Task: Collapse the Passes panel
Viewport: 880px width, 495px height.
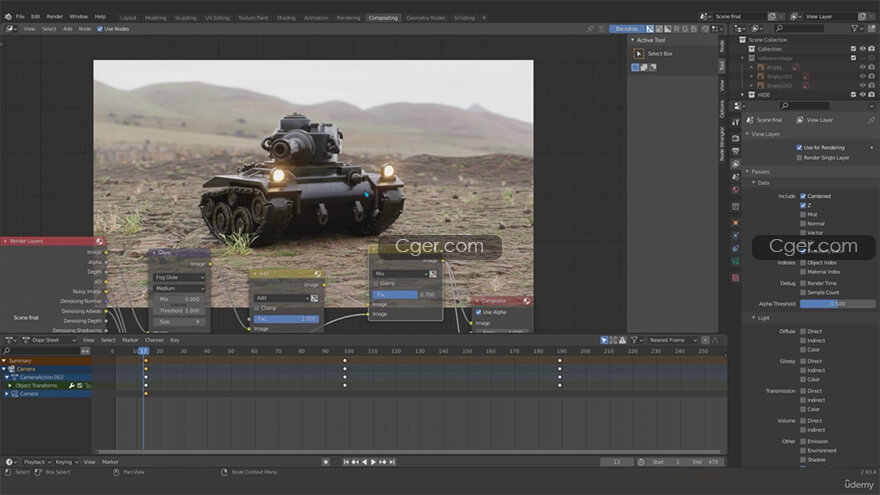Action: 760,171
